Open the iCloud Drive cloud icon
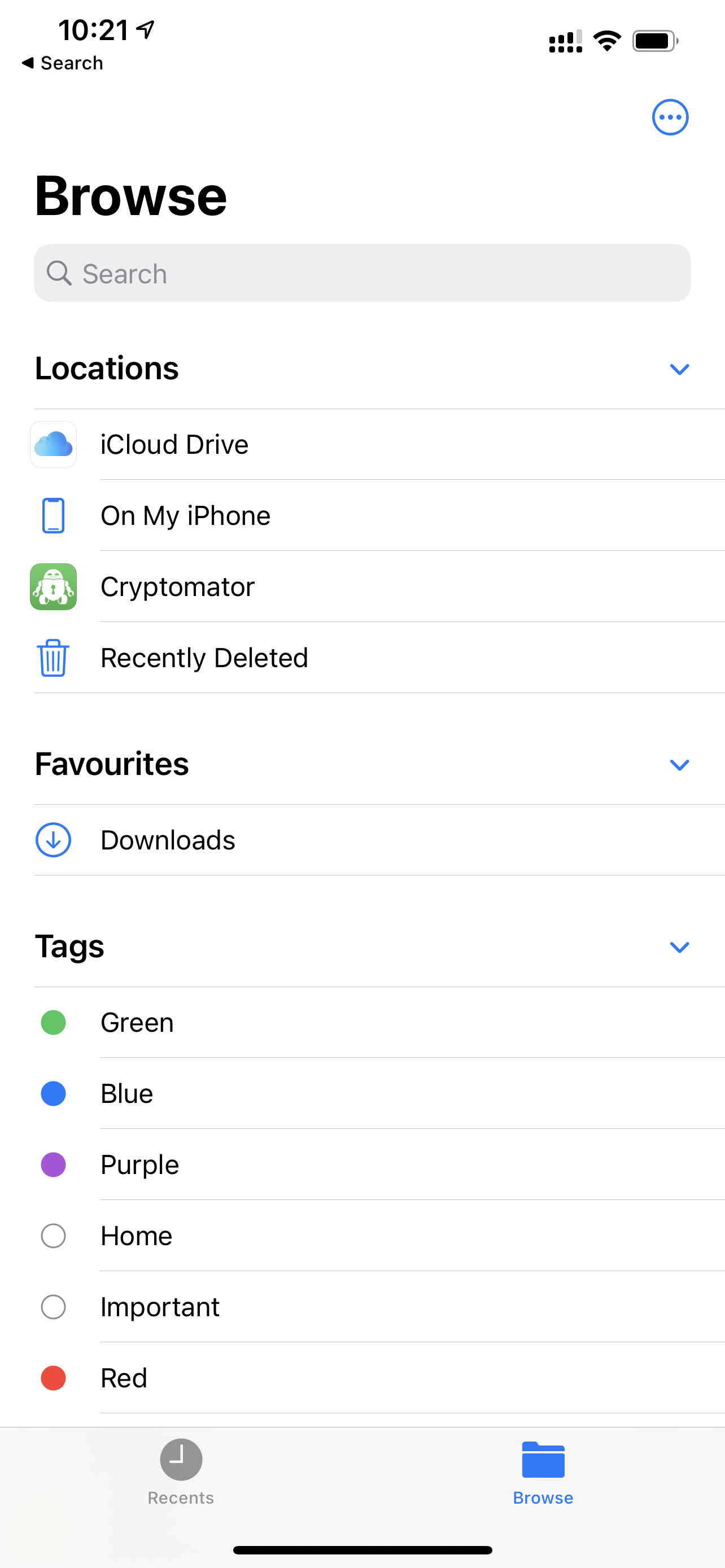The width and height of the screenshot is (725, 1568). (54, 444)
